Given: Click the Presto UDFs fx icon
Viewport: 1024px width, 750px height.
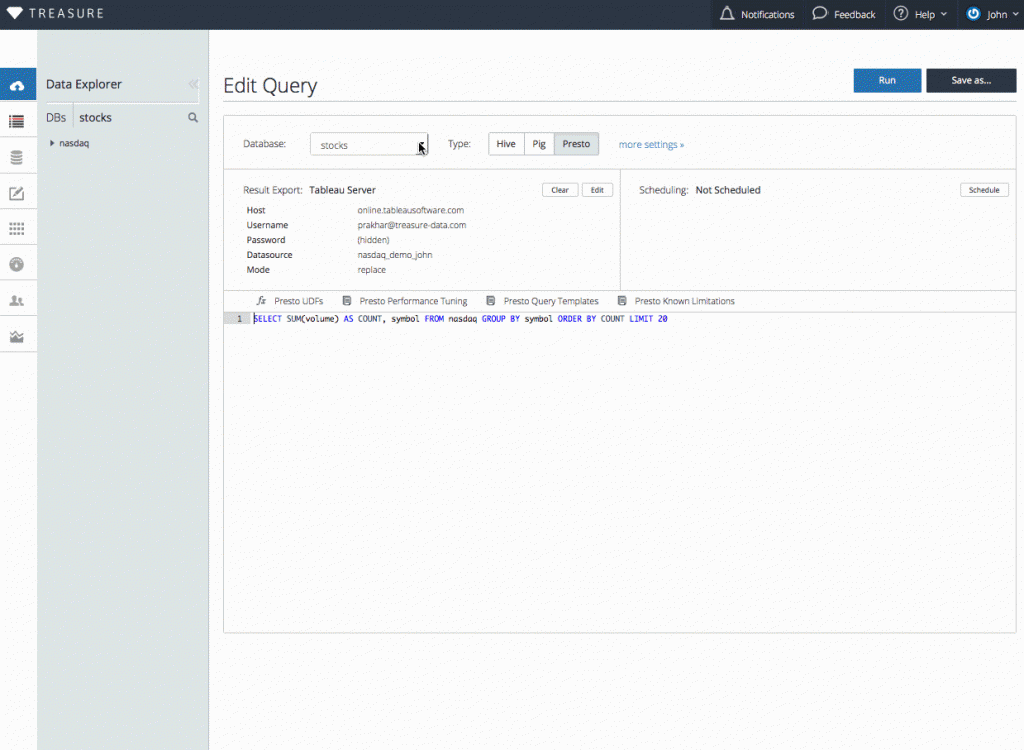Looking at the screenshot, I should coord(261,301).
